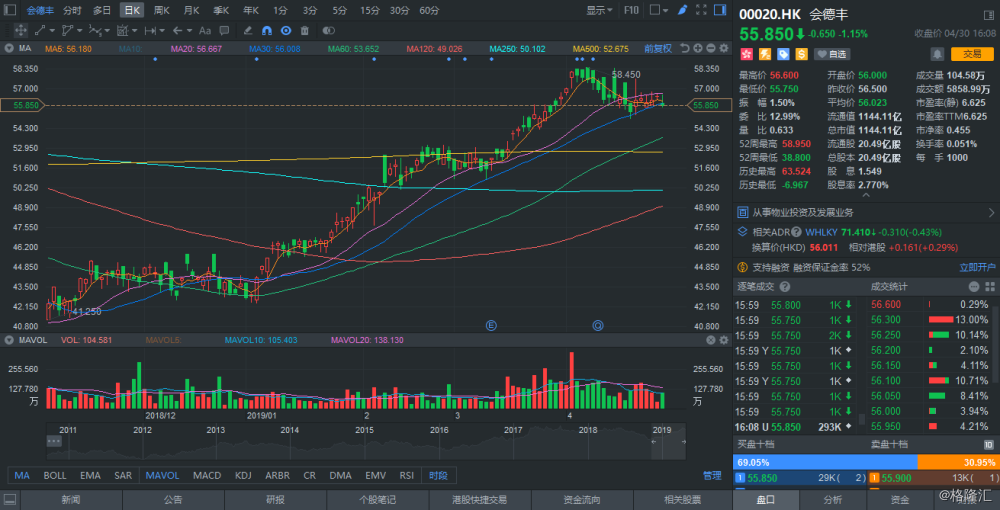Toggle drawing visibility eye icon
The height and width of the screenshot is (510, 1000).
click(286, 30)
